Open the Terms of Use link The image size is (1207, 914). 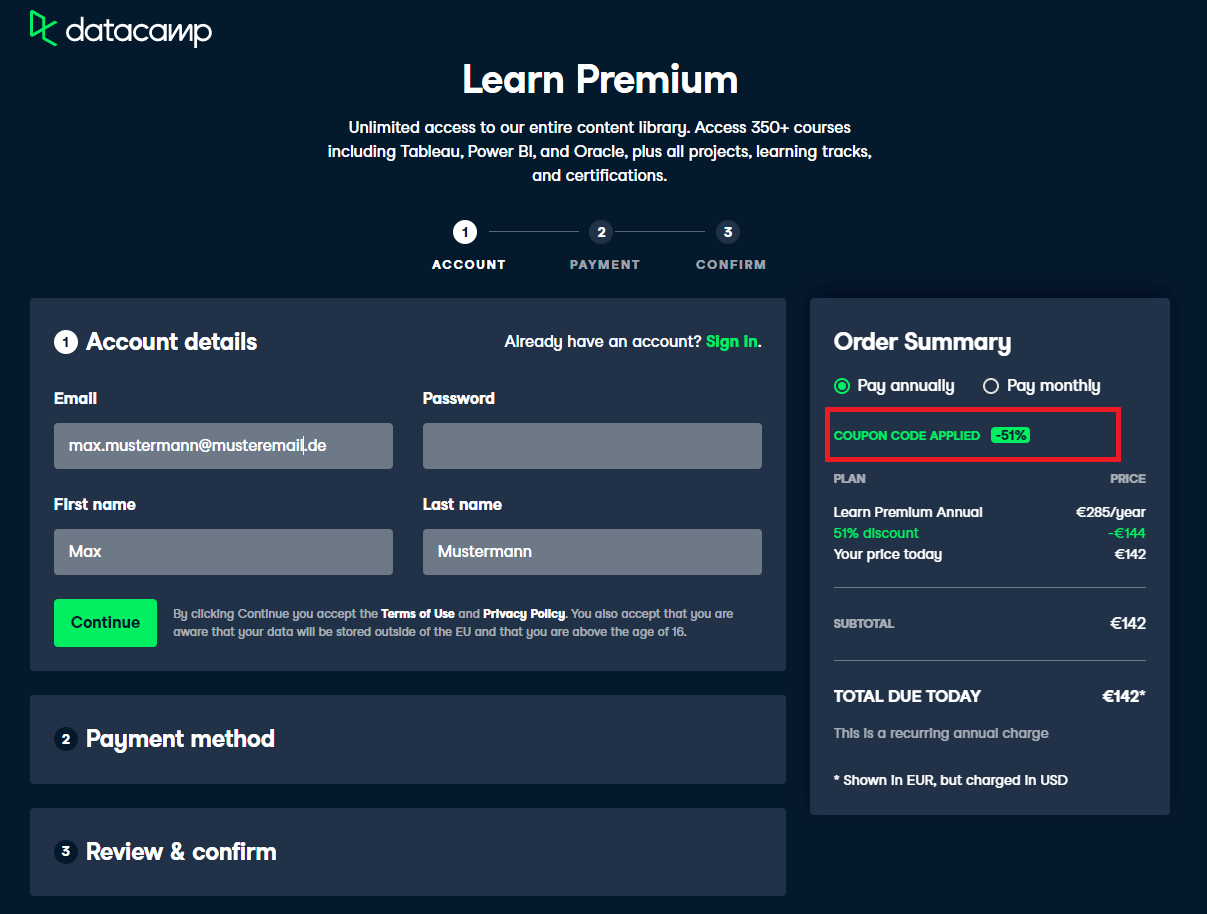point(418,614)
